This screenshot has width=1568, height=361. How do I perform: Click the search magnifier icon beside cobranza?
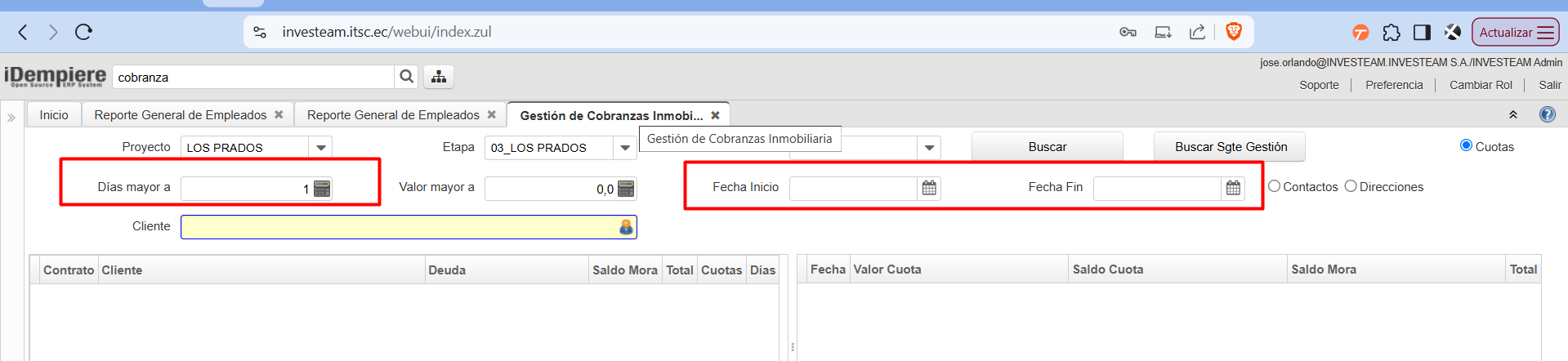tap(406, 77)
